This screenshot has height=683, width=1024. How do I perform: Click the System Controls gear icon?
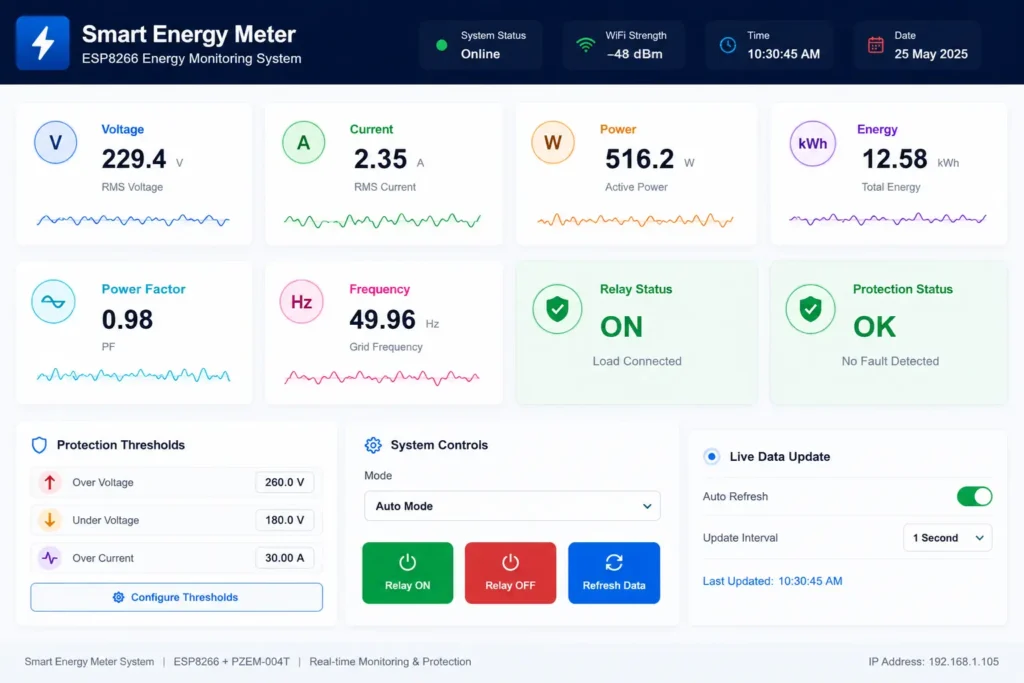pyautogui.click(x=373, y=445)
